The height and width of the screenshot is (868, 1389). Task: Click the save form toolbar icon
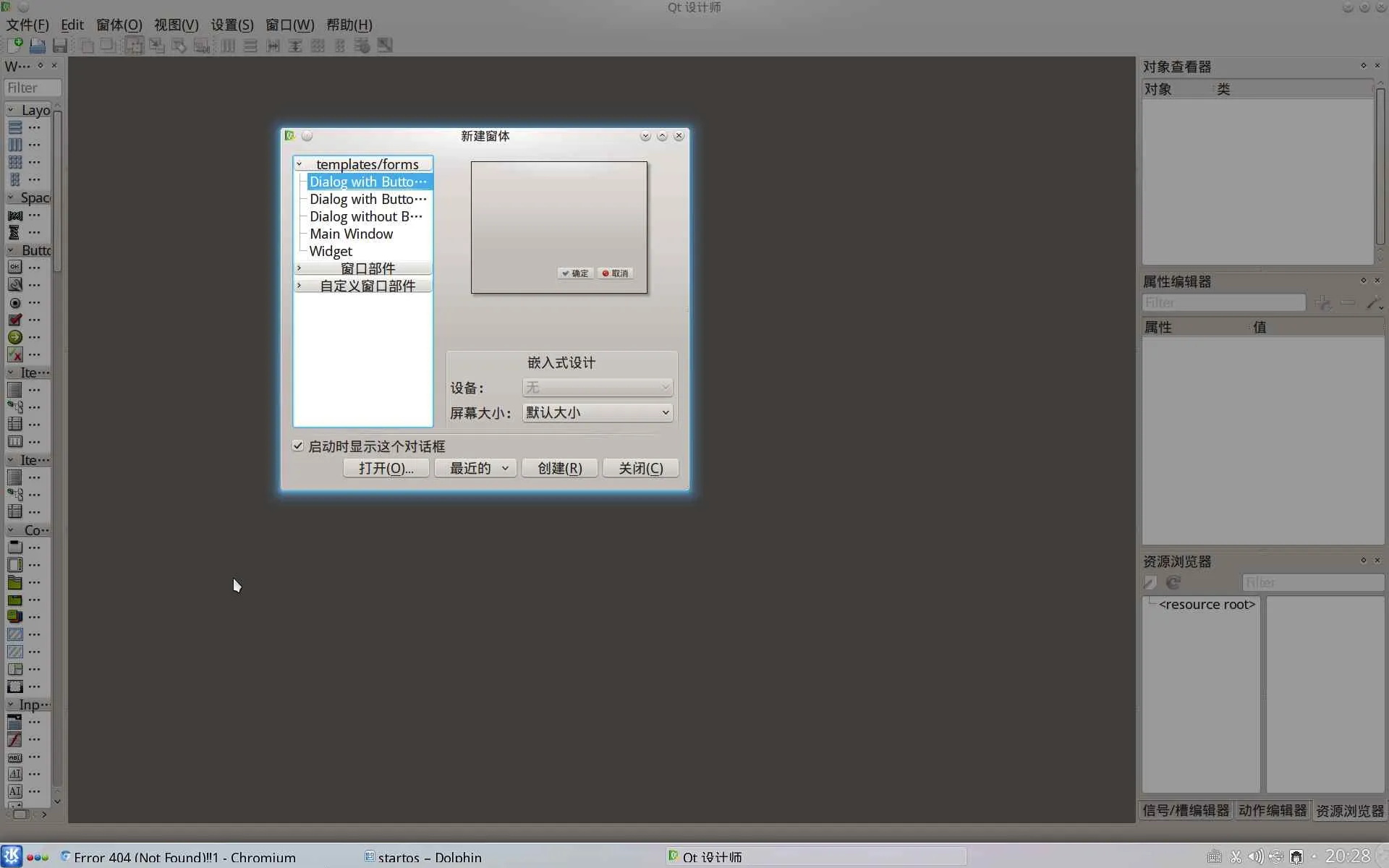click(60, 46)
